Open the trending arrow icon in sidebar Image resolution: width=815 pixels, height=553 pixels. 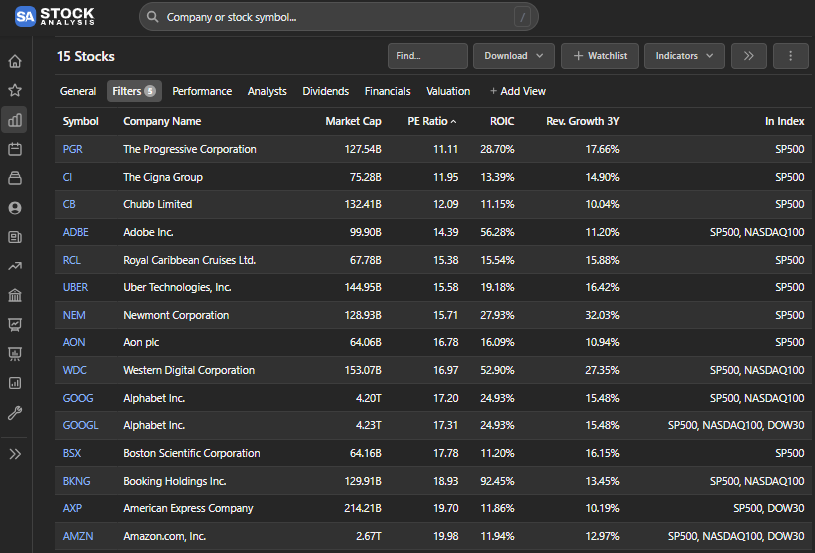click(15, 266)
